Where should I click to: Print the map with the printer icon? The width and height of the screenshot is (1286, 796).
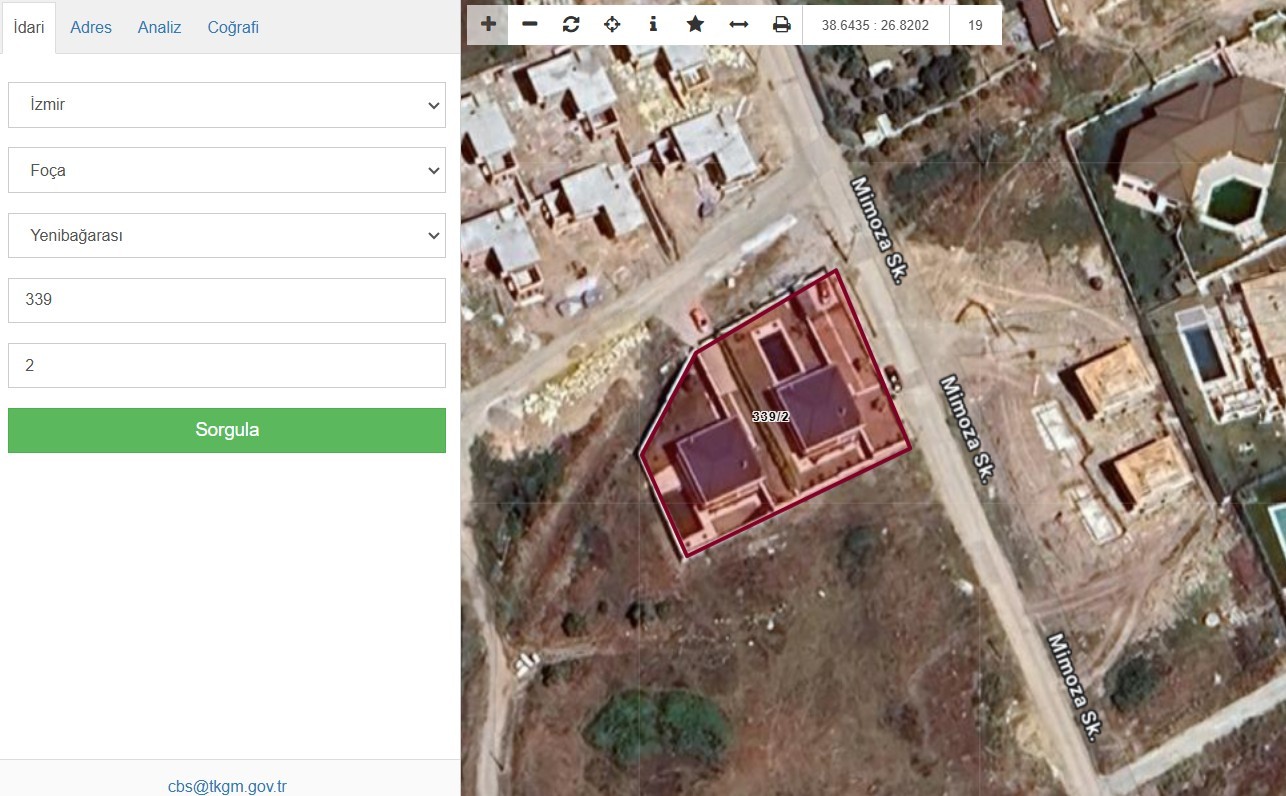(781, 24)
